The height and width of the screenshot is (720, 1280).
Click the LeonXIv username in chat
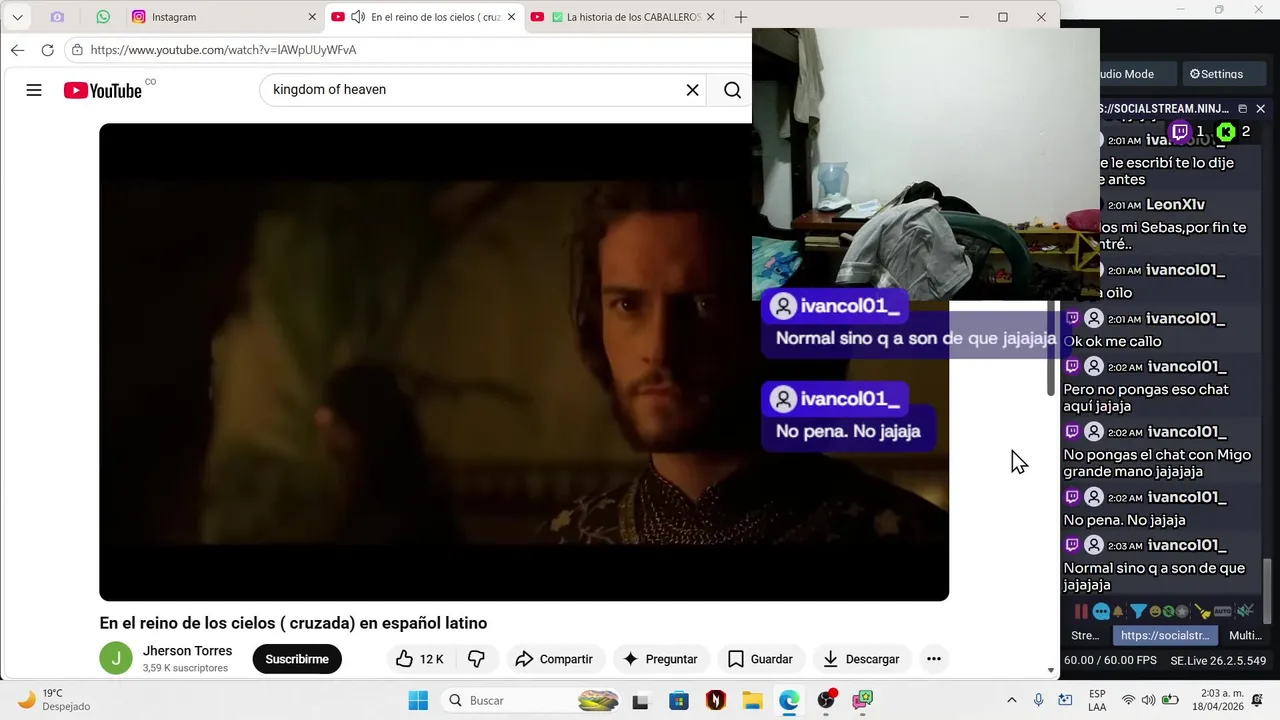tap(1175, 205)
